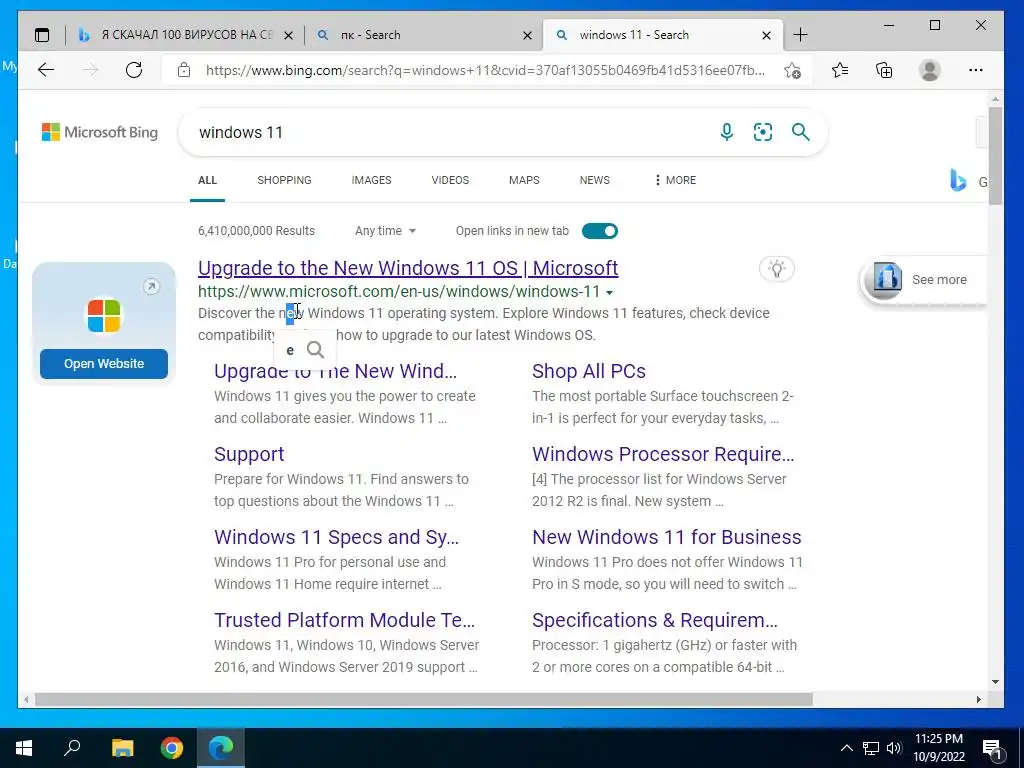
Task: Open Edge settings and more menu
Action: tap(976, 70)
